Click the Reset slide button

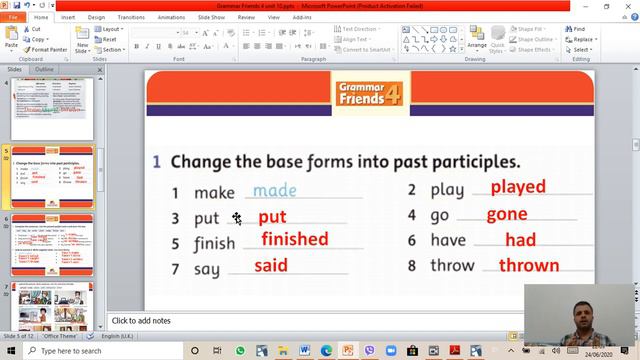point(106,40)
